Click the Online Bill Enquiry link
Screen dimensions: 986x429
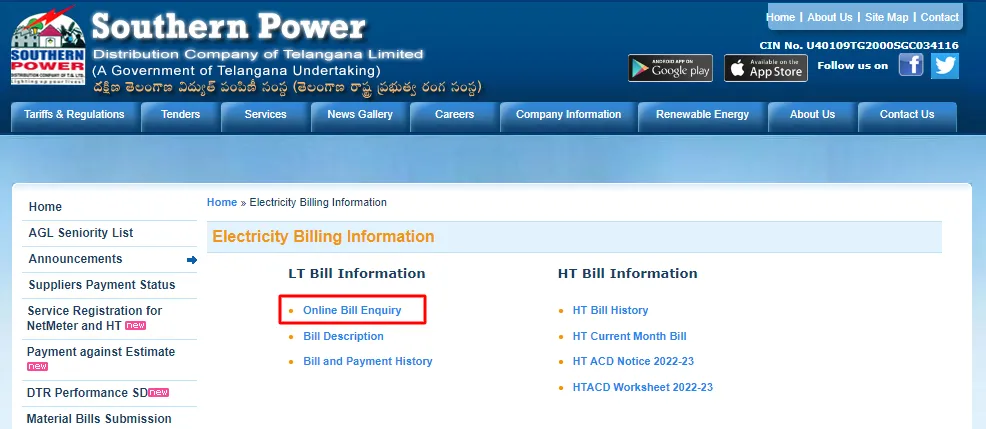coord(352,310)
